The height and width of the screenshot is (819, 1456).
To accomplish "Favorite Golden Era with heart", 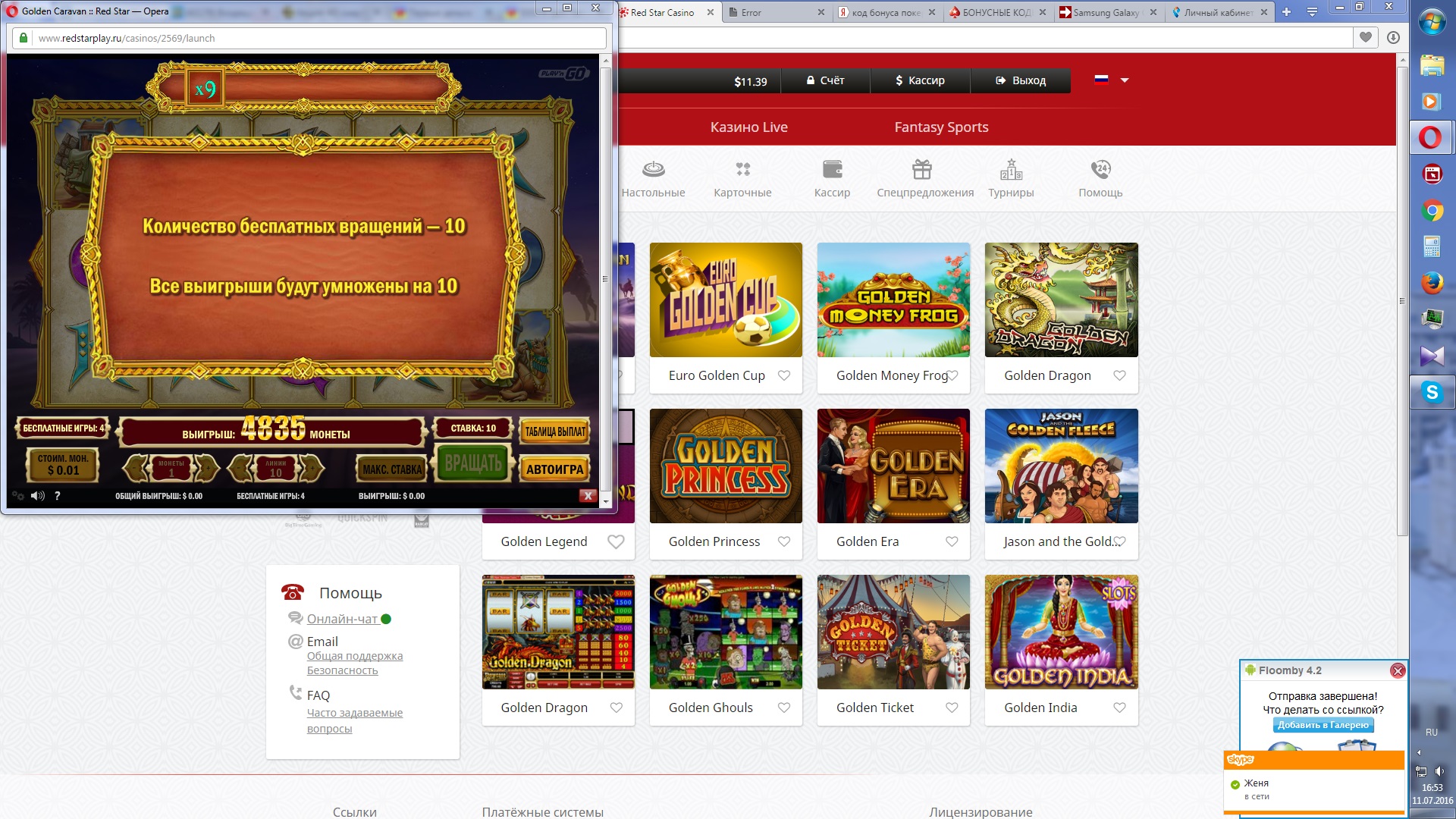I will click(952, 541).
